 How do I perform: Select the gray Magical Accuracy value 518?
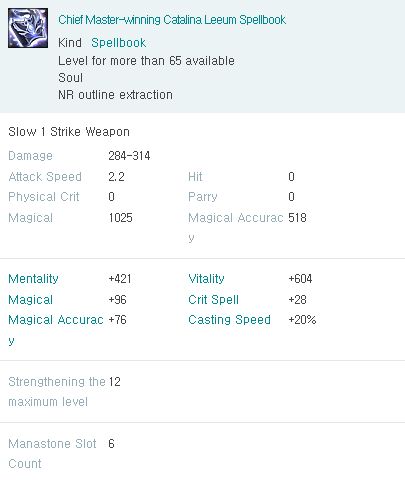pyautogui.click(x=297, y=218)
